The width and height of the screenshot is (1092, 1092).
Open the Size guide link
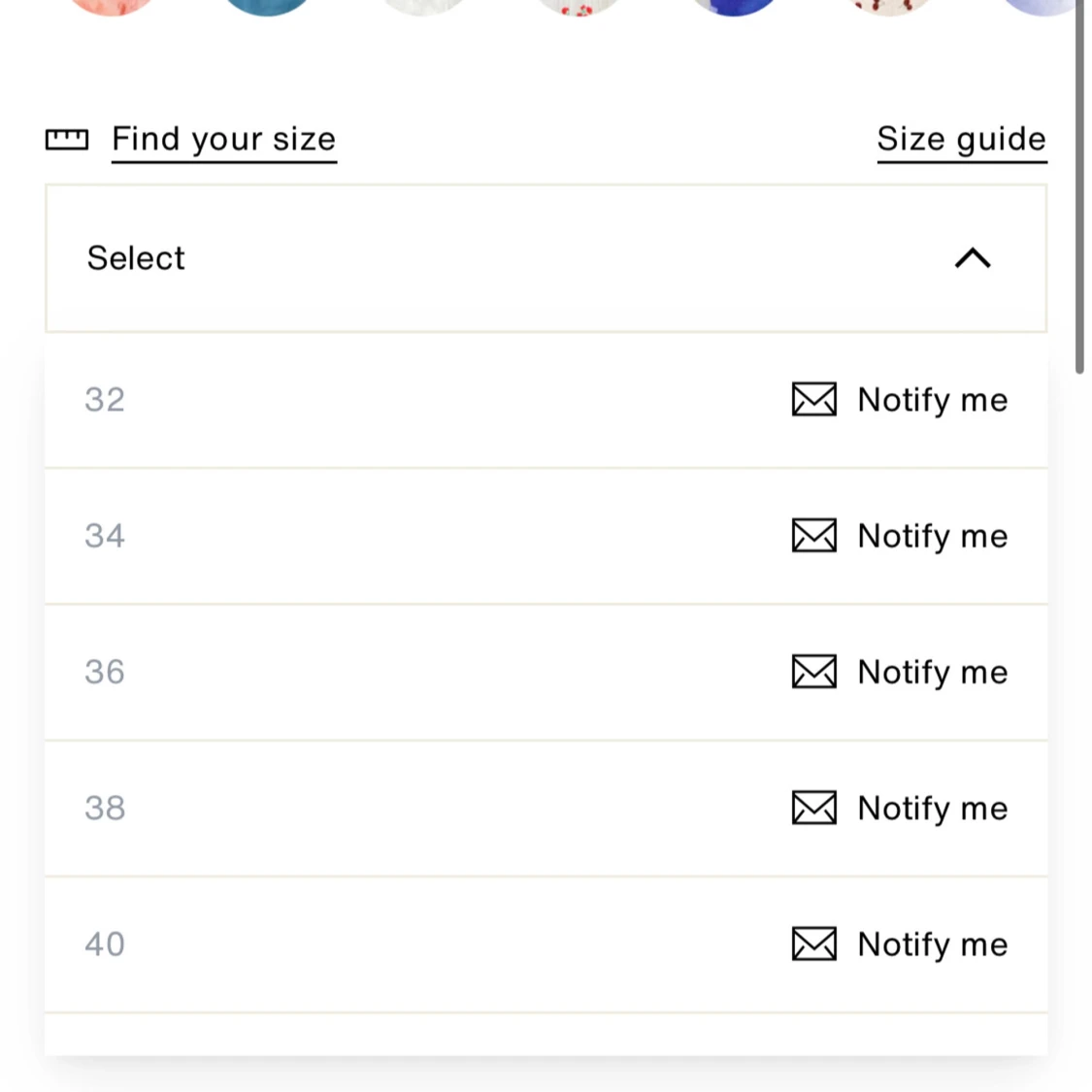click(x=961, y=140)
